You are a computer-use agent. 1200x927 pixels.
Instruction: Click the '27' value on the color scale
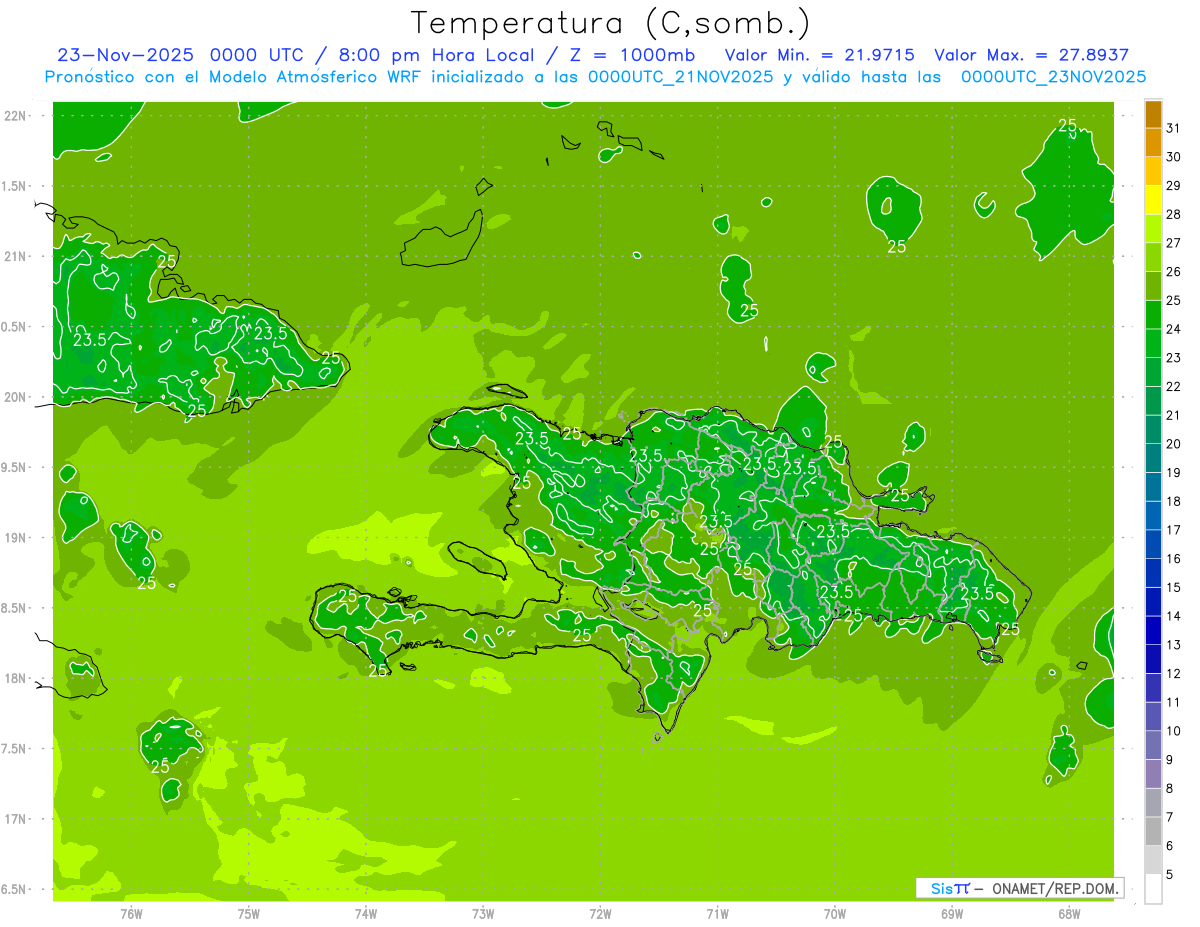tap(1173, 243)
